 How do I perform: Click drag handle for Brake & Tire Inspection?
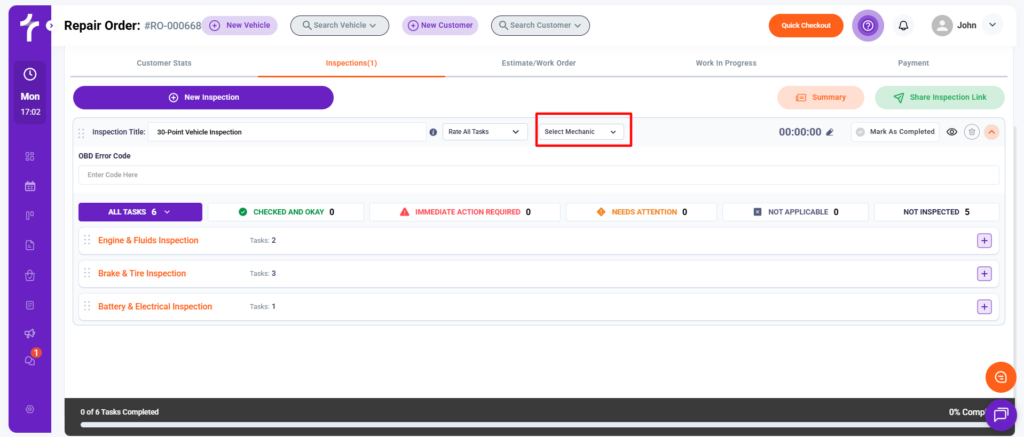(x=87, y=273)
